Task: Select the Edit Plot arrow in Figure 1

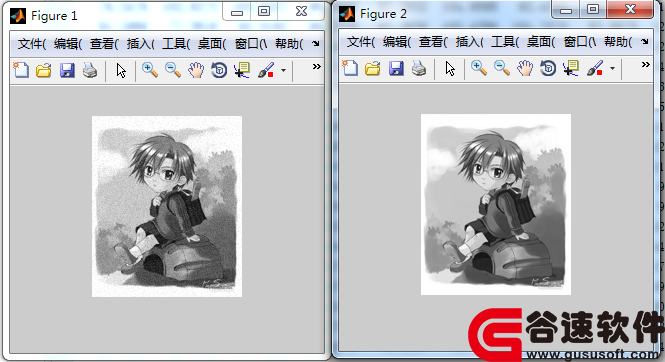Action: coord(121,70)
